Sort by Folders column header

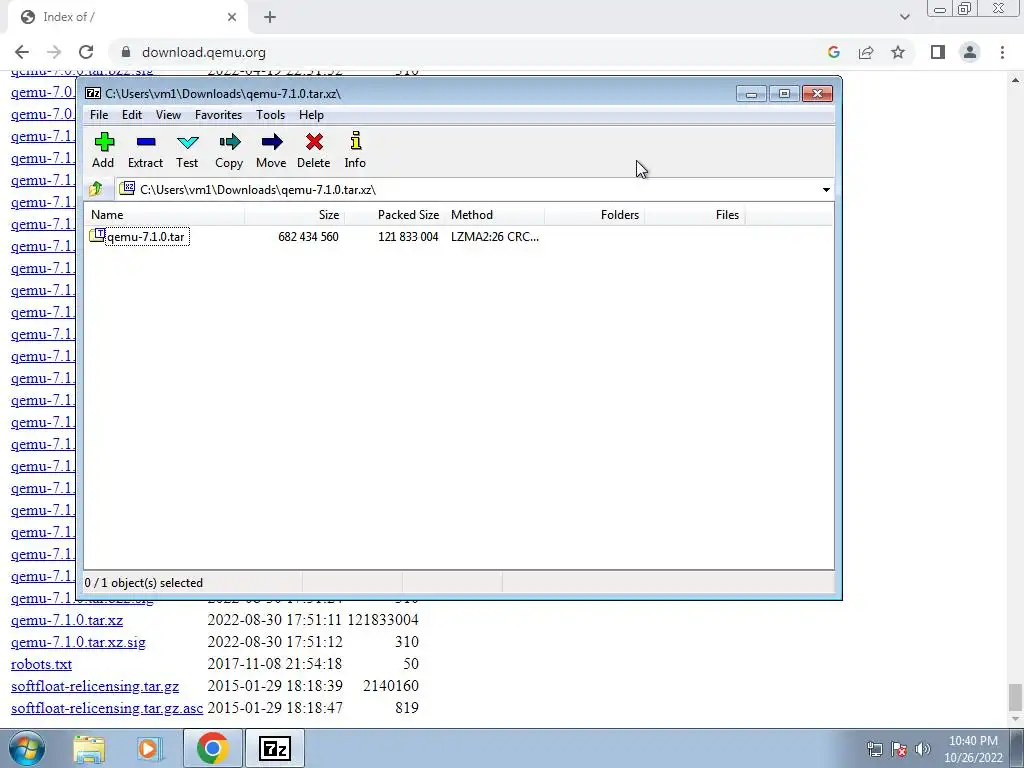tap(594, 215)
